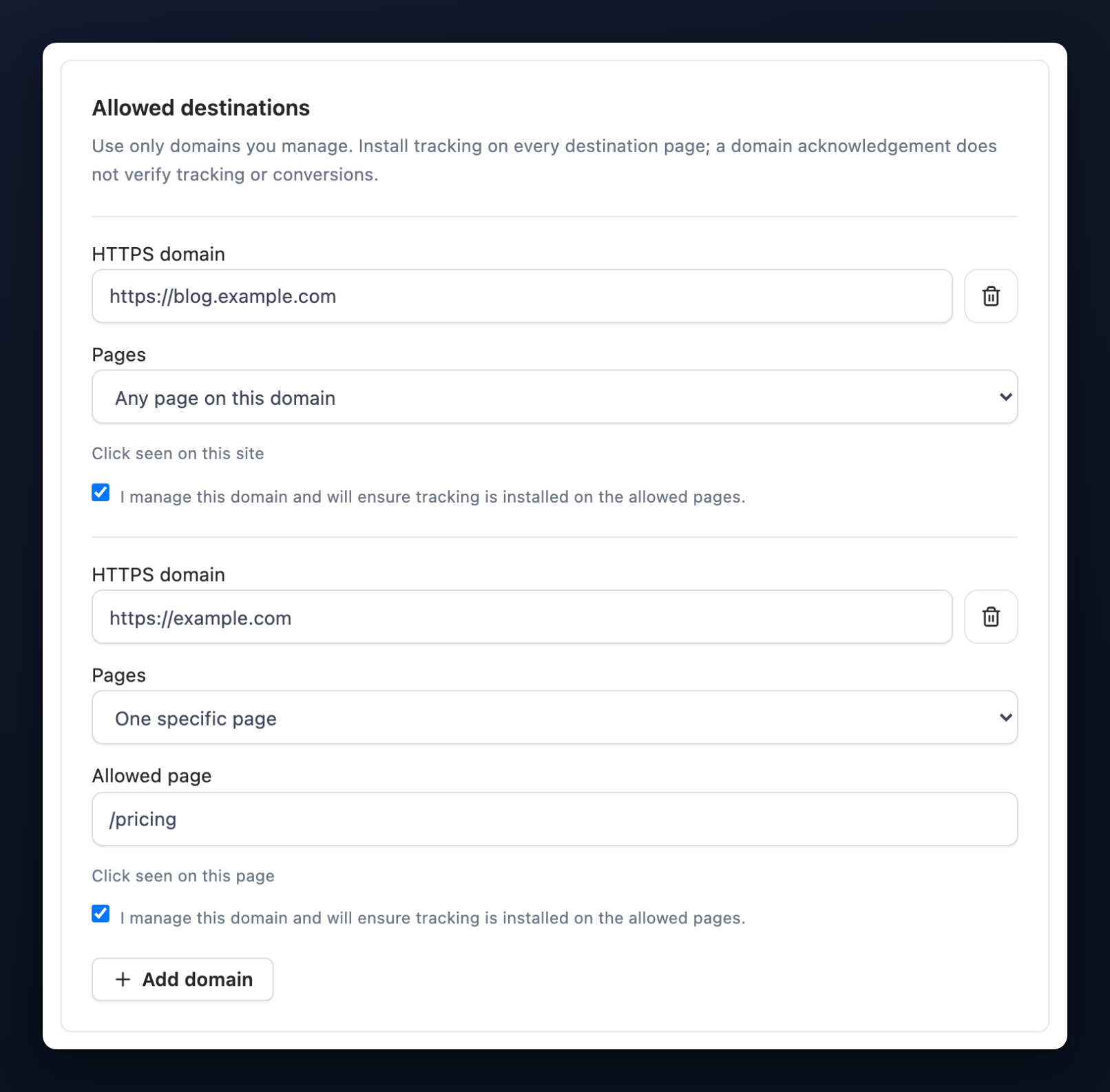1110x1092 pixels.
Task: Edit the https://example.com domain field
Action: (x=522, y=617)
